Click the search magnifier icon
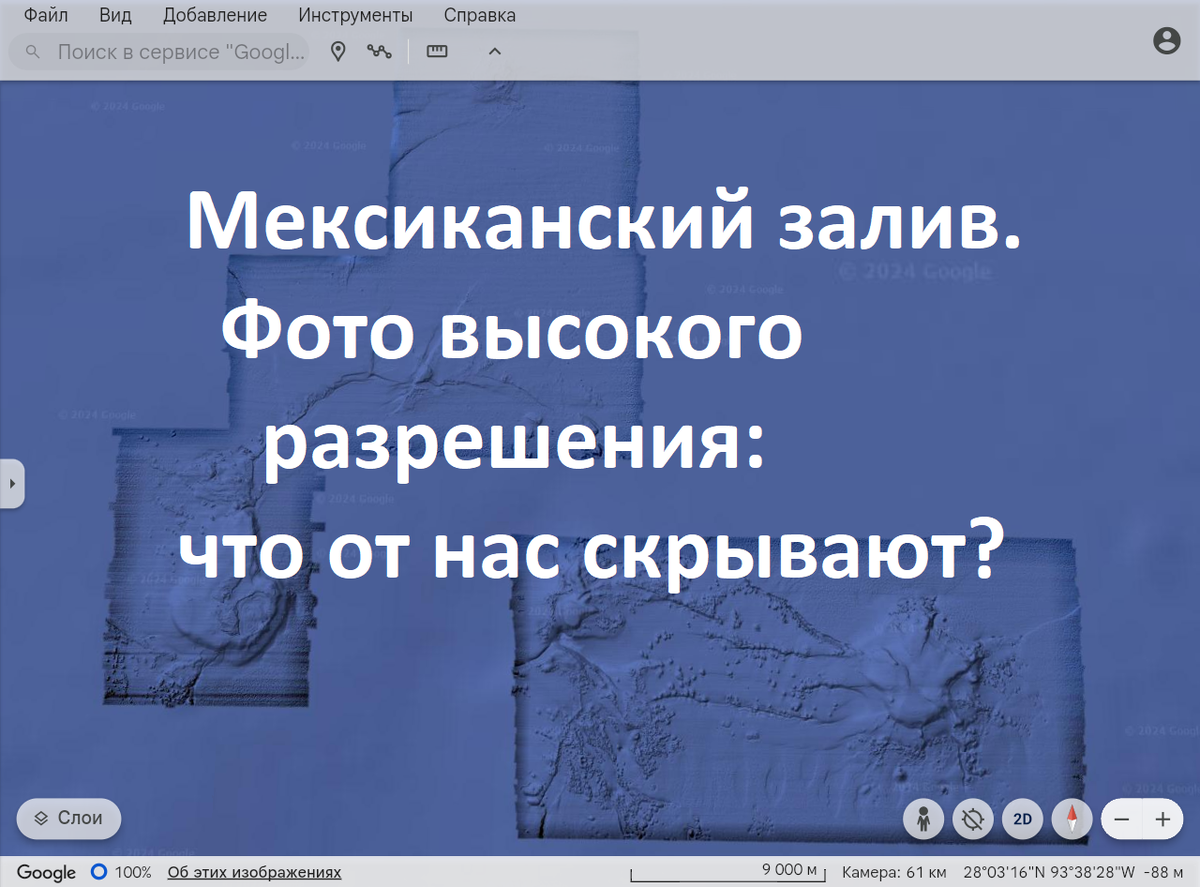Image resolution: width=1200 pixels, height=887 pixels. (x=32, y=51)
